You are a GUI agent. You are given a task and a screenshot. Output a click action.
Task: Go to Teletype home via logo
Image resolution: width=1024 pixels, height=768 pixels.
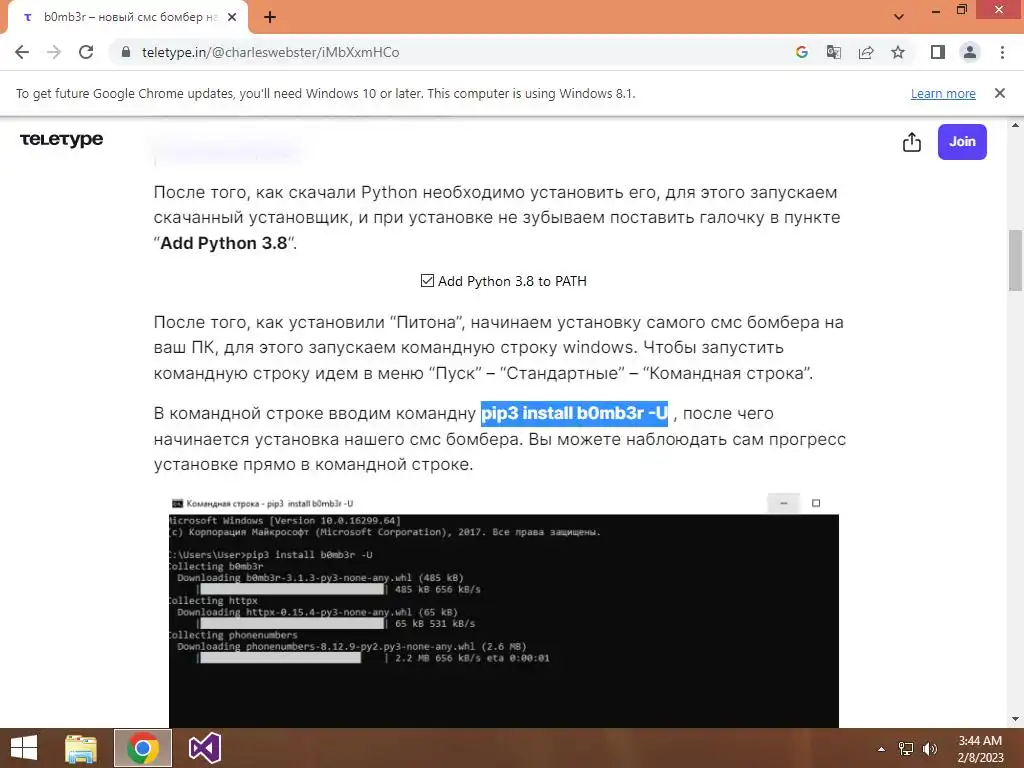click(x=61, y=140)
